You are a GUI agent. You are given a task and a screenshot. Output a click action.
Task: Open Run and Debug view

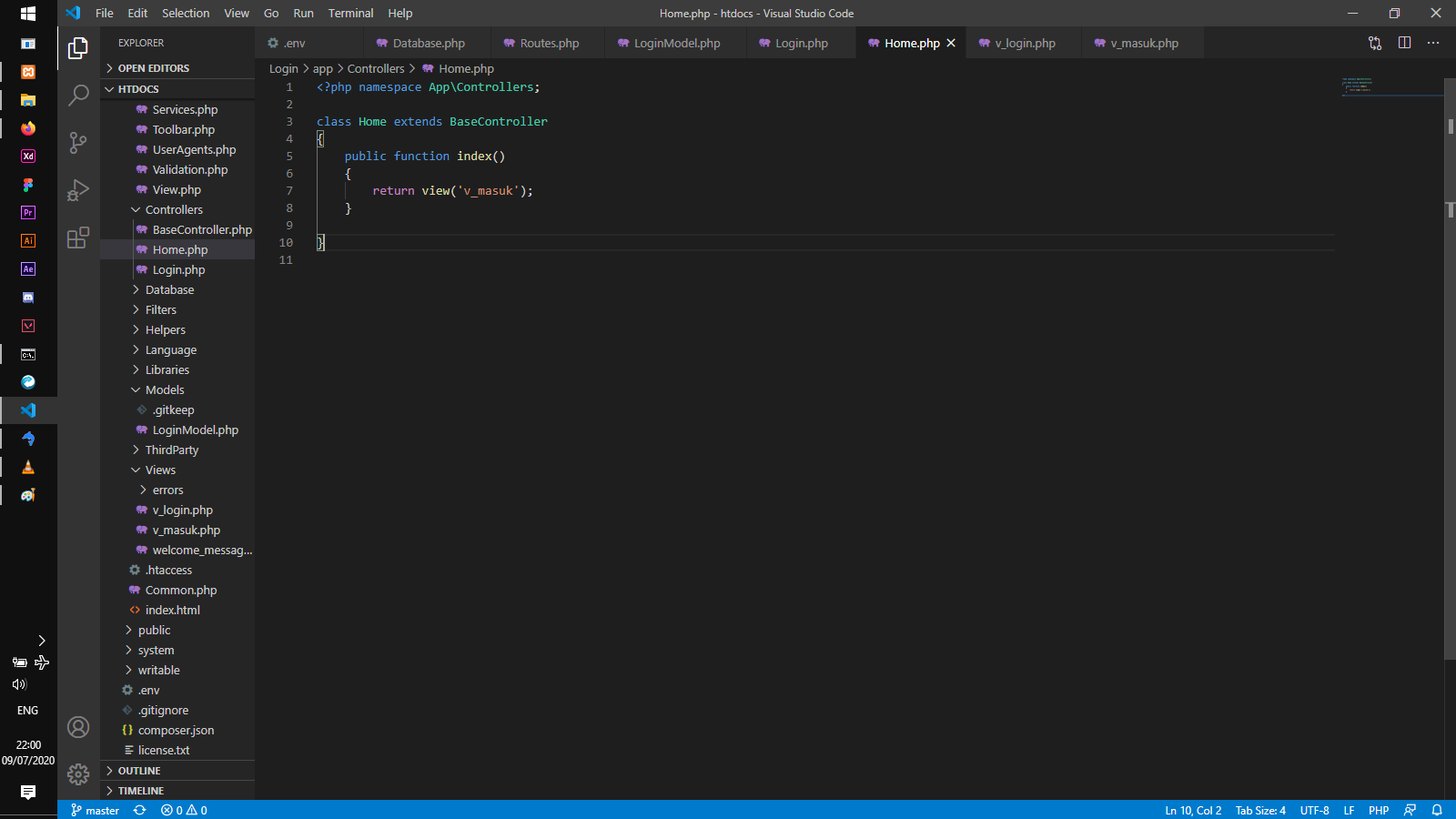78,189
